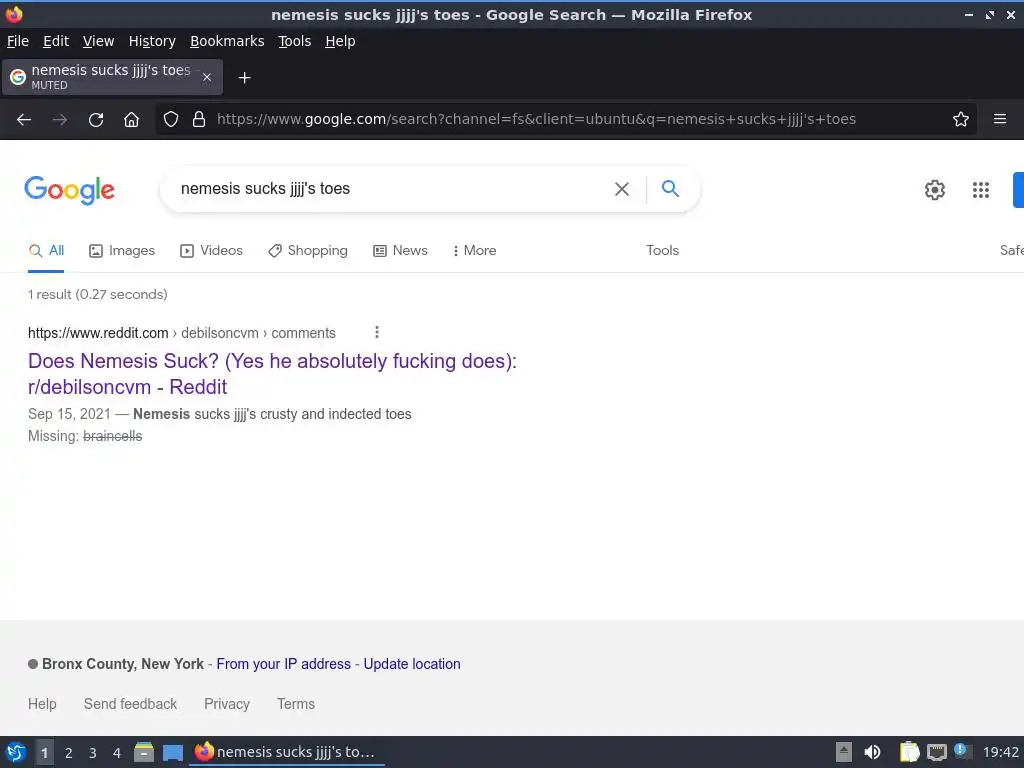This screenshot has height=768, width=1024.
Task: Click the eject removable media tray icon
Action: tap(844, 752)
